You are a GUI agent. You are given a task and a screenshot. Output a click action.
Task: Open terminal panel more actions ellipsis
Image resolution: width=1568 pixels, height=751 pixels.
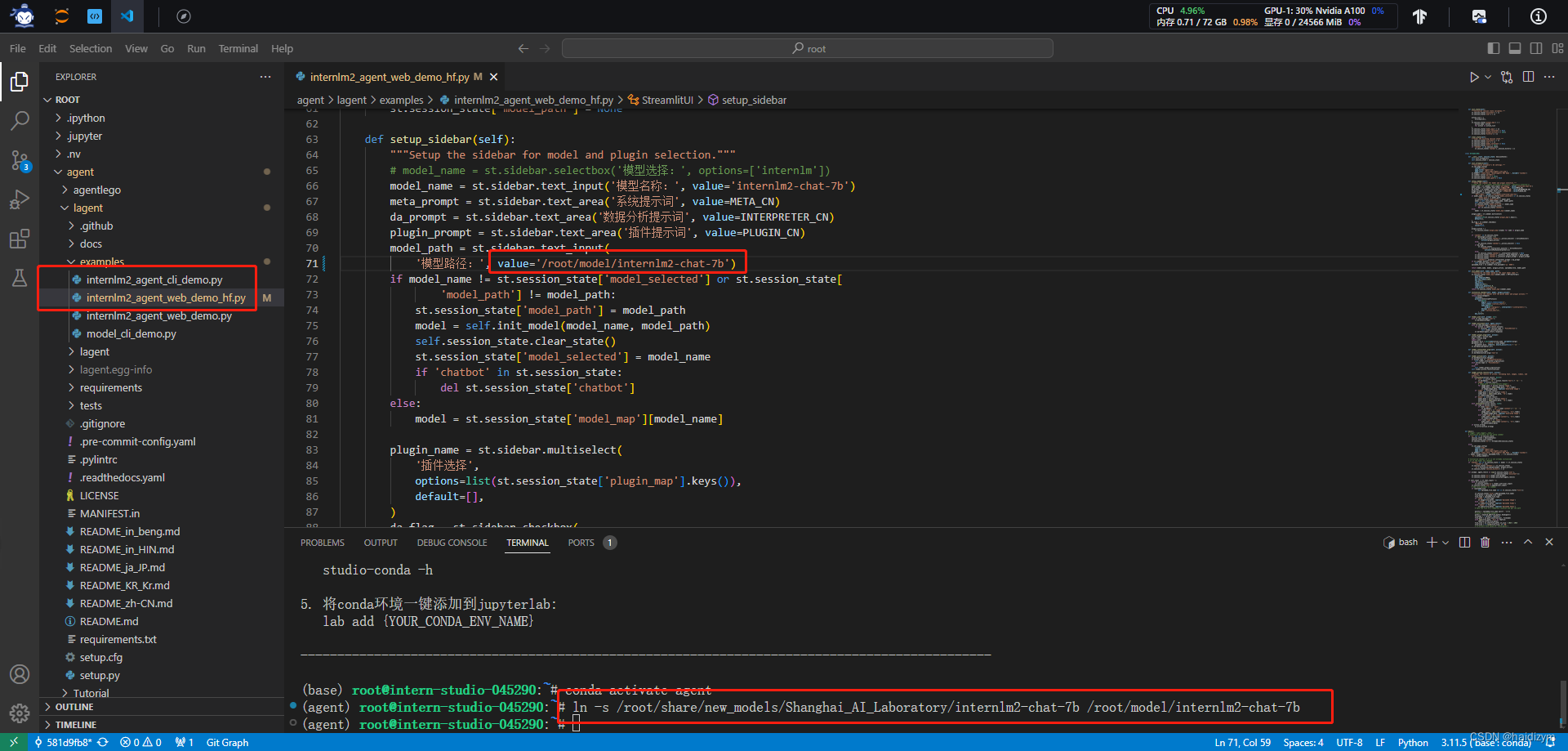[1507, 543]
